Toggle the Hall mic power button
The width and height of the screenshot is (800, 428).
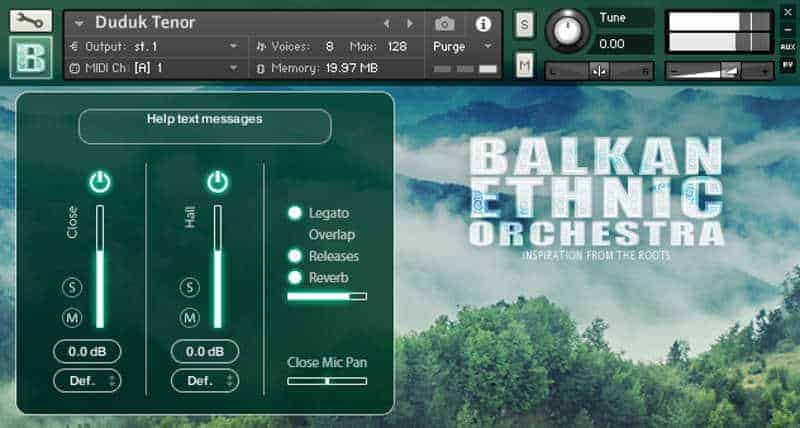pyautogui.click(x=217, y=182)
